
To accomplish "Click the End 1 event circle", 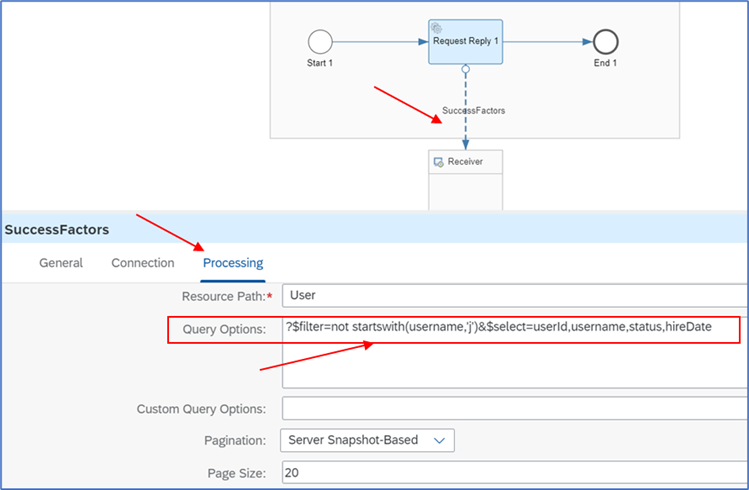I will (605, 42).
